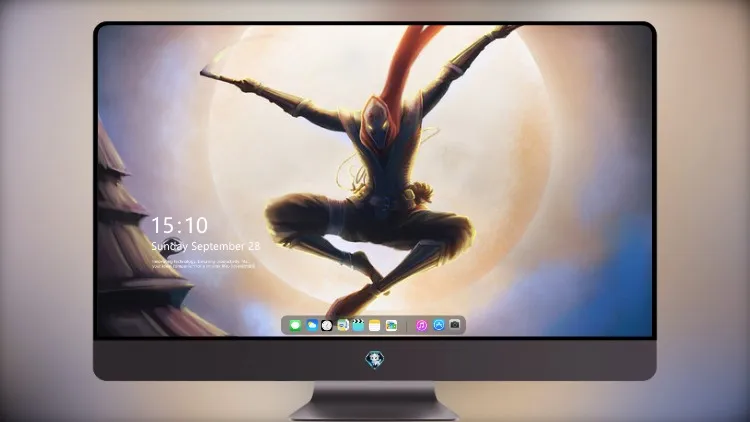Screen dimensions: 750x422
Task: Click the ninja character's hooded mask
Action: [379, 122]
